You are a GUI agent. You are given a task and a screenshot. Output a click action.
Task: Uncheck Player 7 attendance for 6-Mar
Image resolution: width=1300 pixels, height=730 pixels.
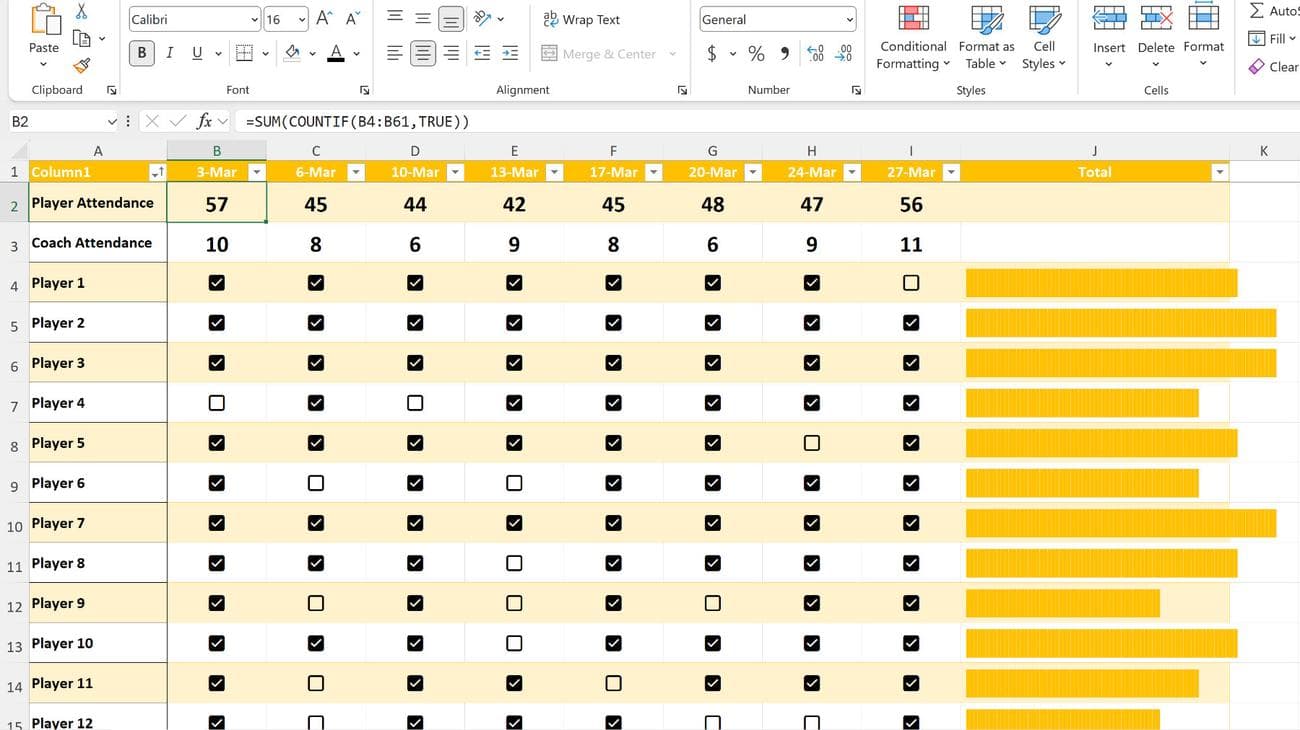pos(315,522)
